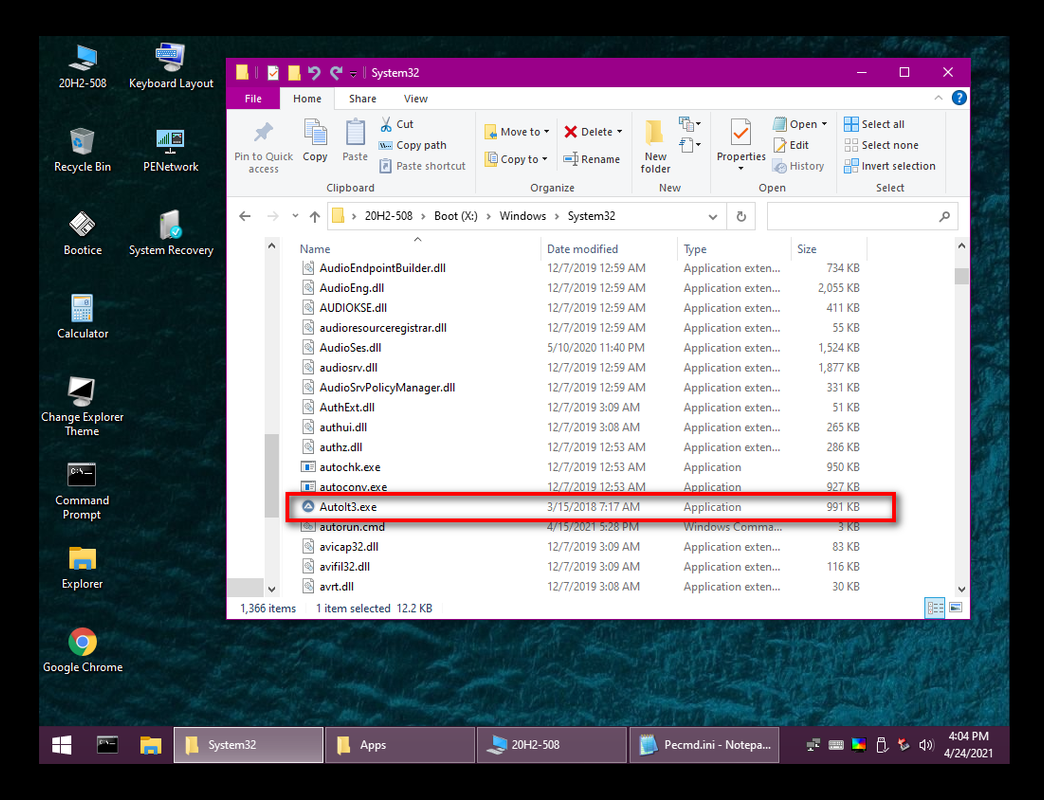Collapse the ribbon with chevron
Viewport: 1044px width, 800px height.
(938, 98)
